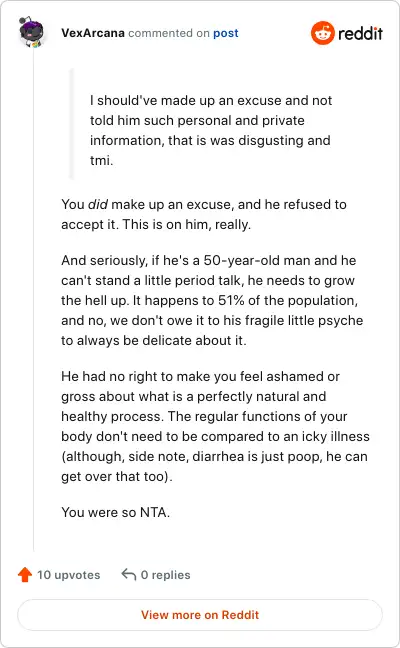Image resolution: width=400 pixels, height=648 pixels.
Task: Click the "You did make up an excuse" paragraph
Action: pos(204,214)
